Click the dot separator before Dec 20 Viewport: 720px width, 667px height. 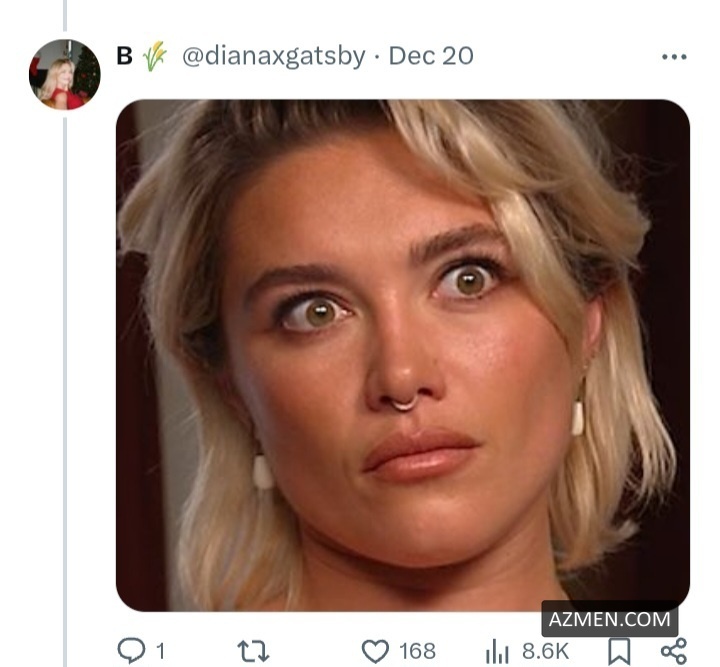377,56
